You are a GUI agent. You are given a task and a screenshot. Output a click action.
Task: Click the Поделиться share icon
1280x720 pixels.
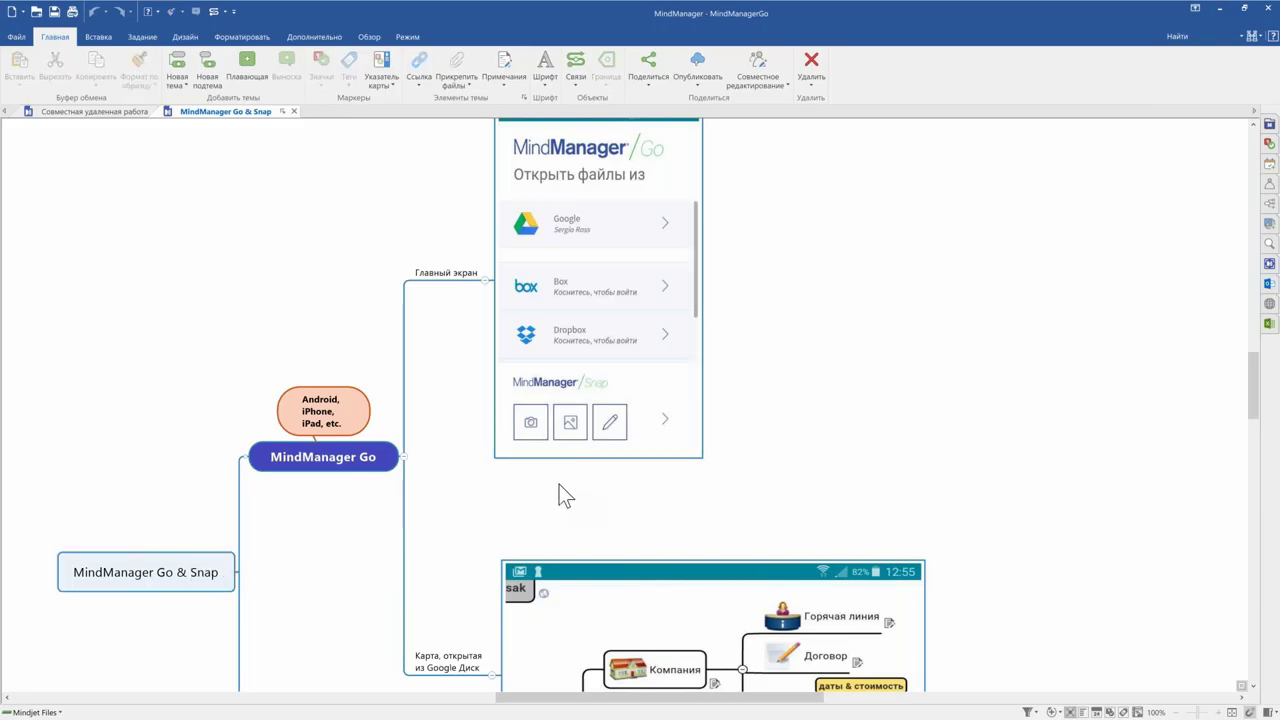click(x=648, y=60)
